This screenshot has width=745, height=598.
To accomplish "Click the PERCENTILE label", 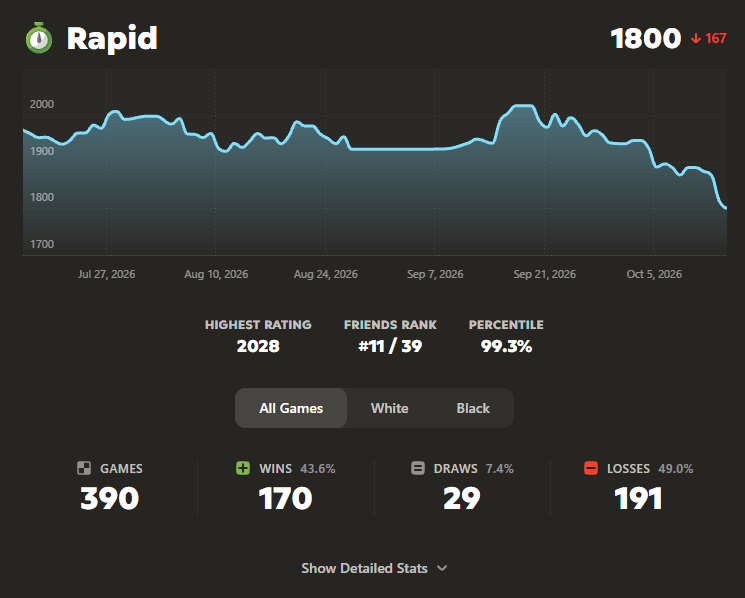I will click(x=506, y=325).
